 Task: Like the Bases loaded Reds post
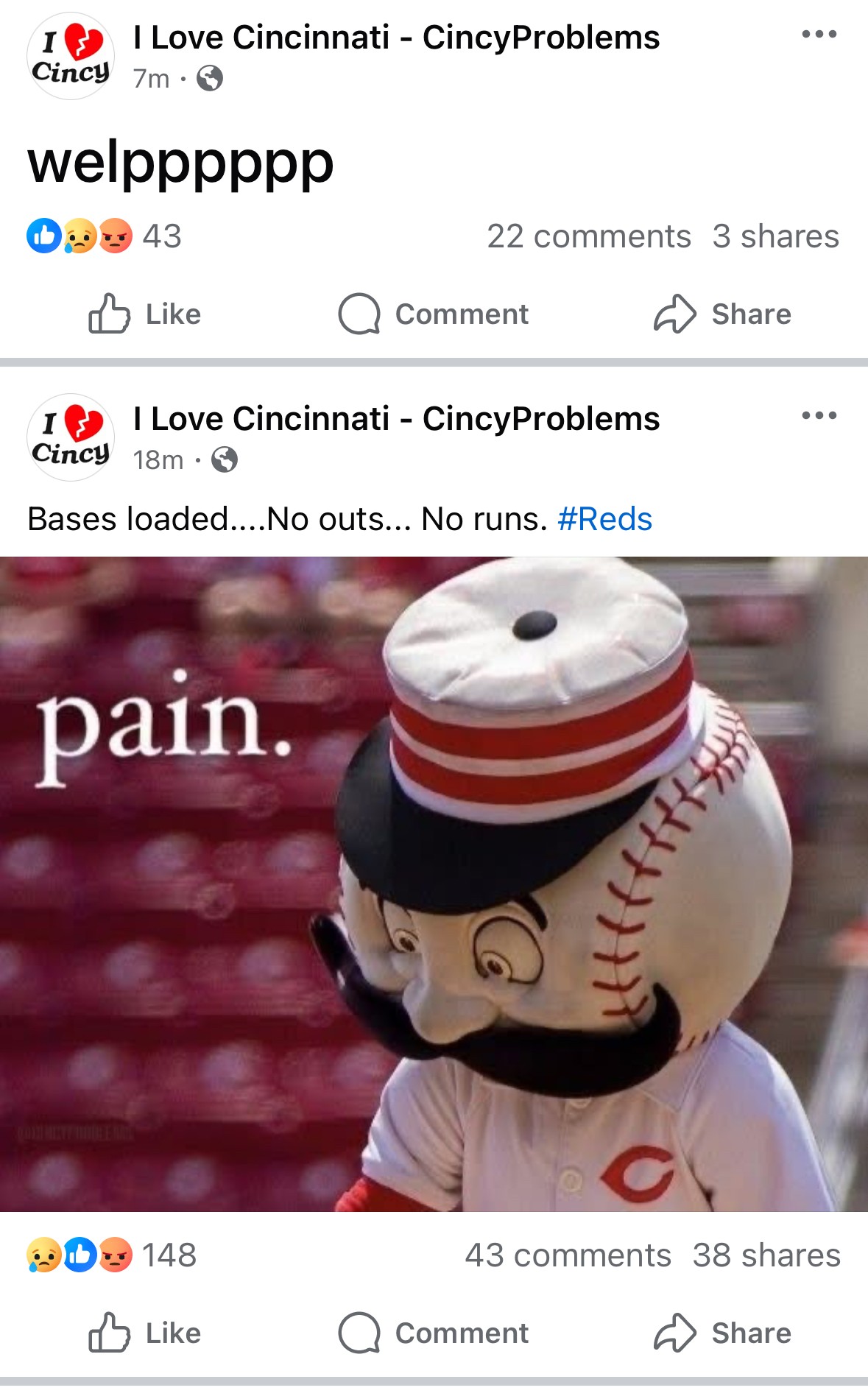tap(144, 1333)
